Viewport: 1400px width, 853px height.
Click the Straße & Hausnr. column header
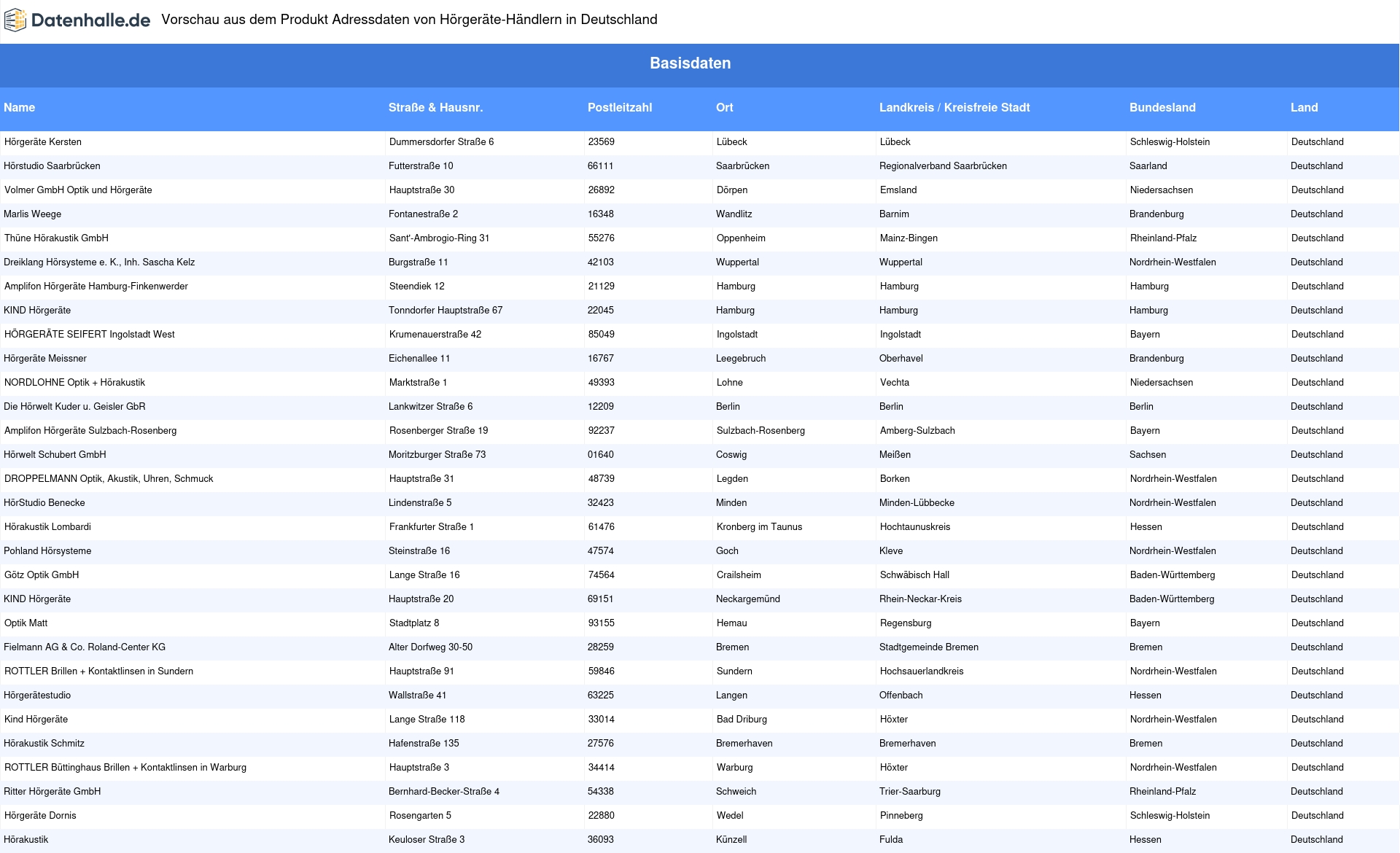coord(435,107)
